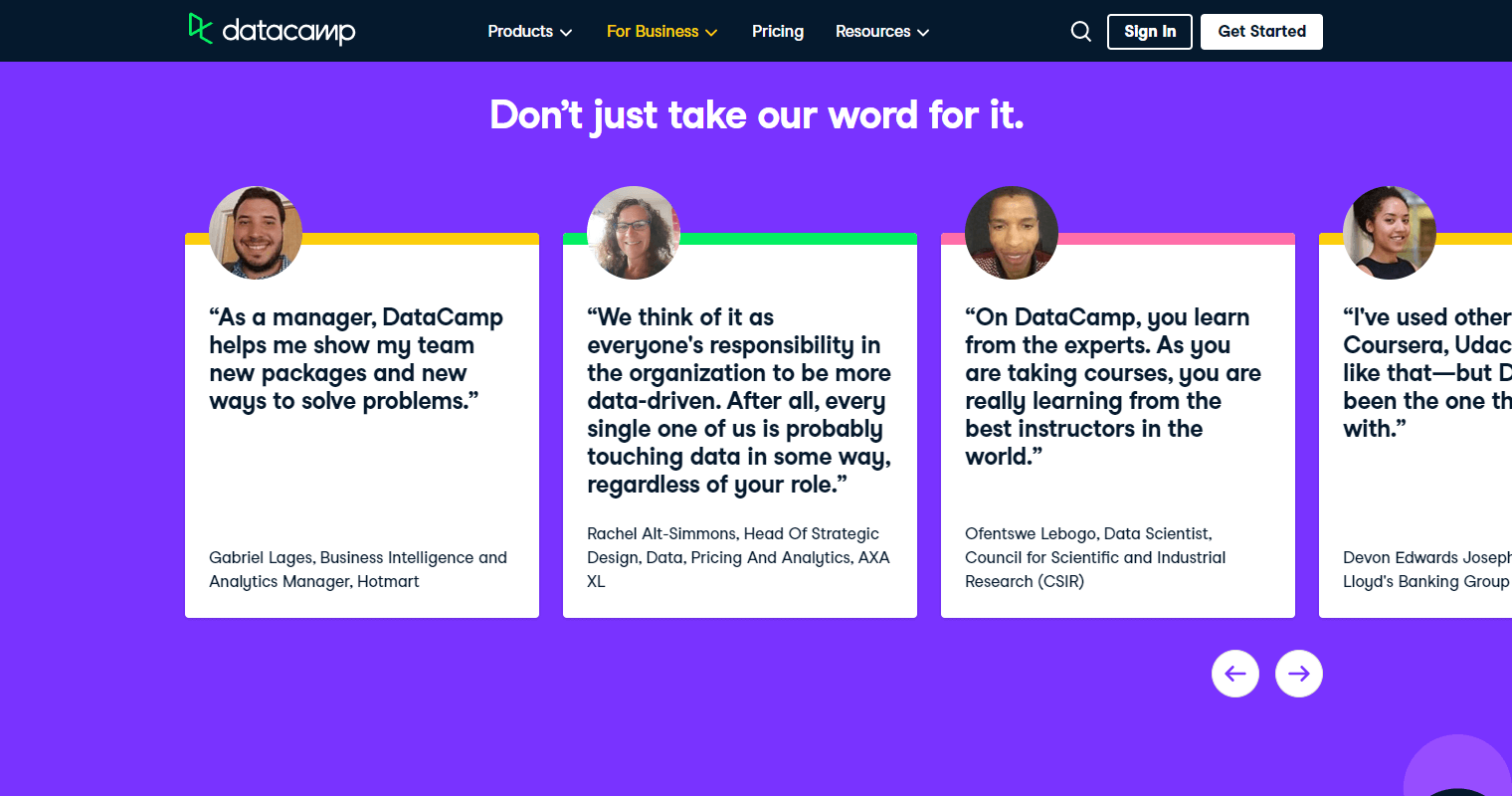Click Rachel Alt-Simmons, Head Of Strategic Design attribution
This screenshot has height=796, width=1512.
738,557
